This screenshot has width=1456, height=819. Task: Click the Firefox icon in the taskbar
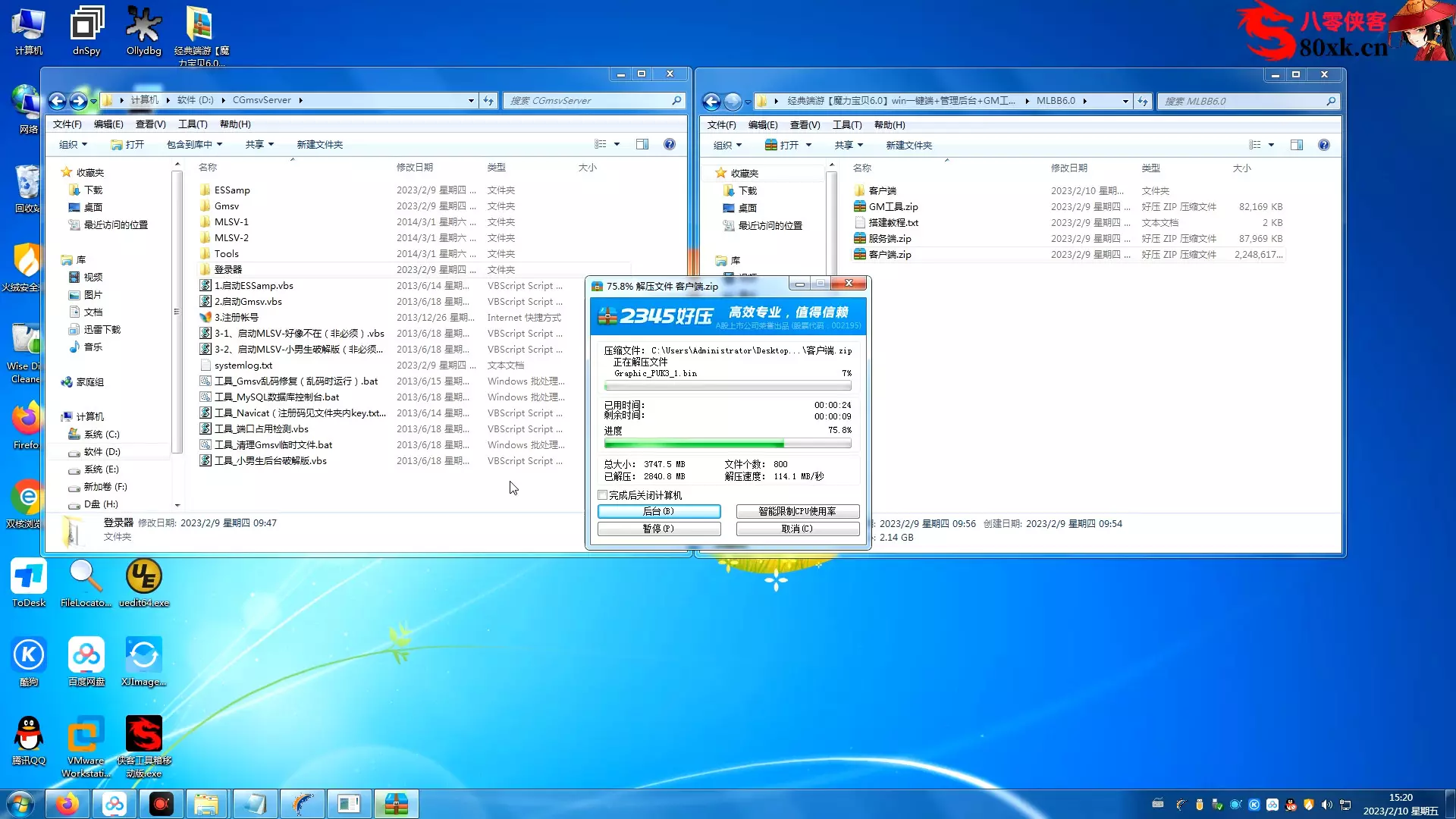click(x=67, y=804)
